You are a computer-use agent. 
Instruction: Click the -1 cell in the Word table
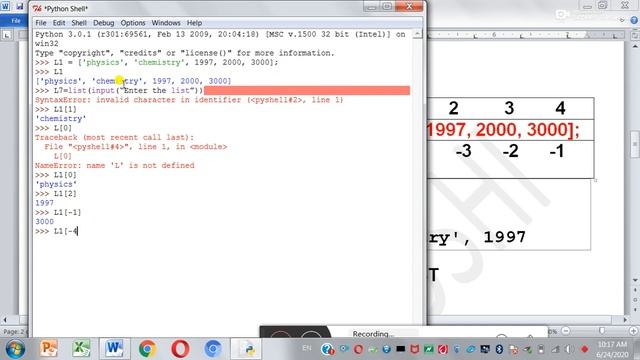point(557,151)
